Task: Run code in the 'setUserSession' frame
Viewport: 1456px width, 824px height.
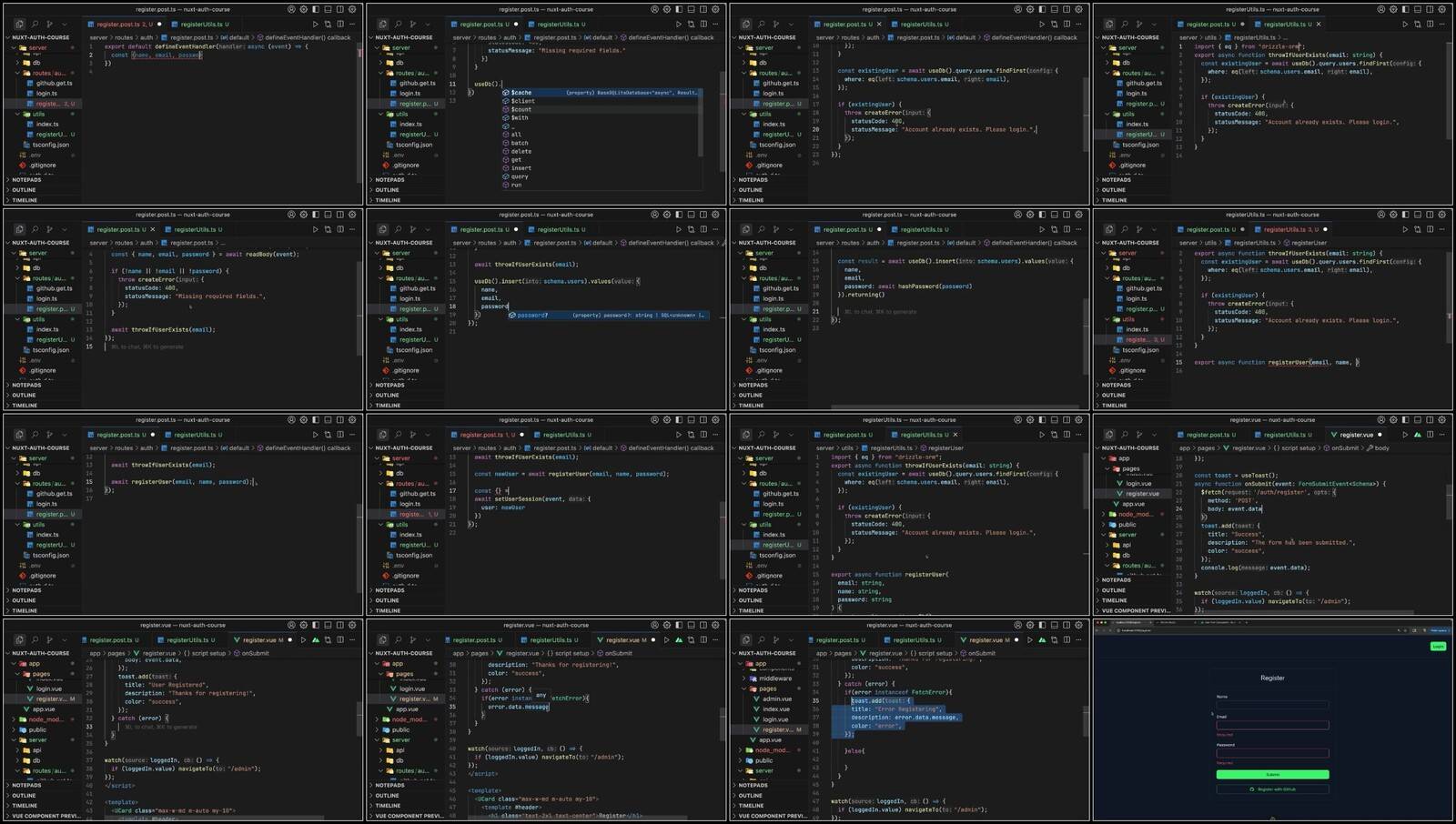Action: 679,435
